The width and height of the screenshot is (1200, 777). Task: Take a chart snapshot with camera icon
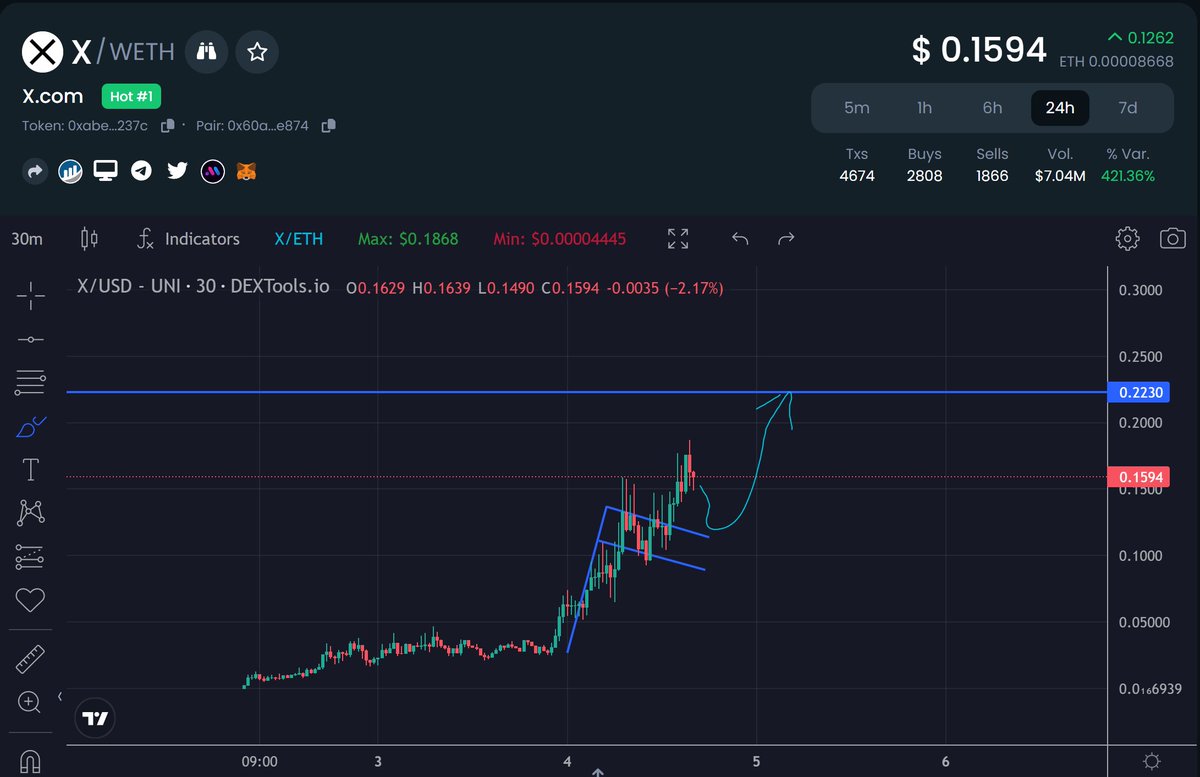pyautogui.click(x=1173, y=239)
